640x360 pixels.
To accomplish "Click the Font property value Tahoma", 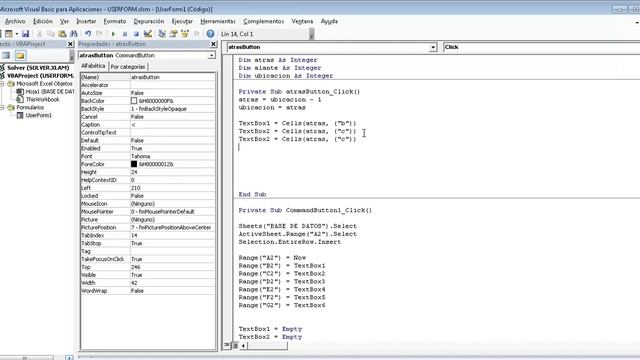I will point(172,156).
